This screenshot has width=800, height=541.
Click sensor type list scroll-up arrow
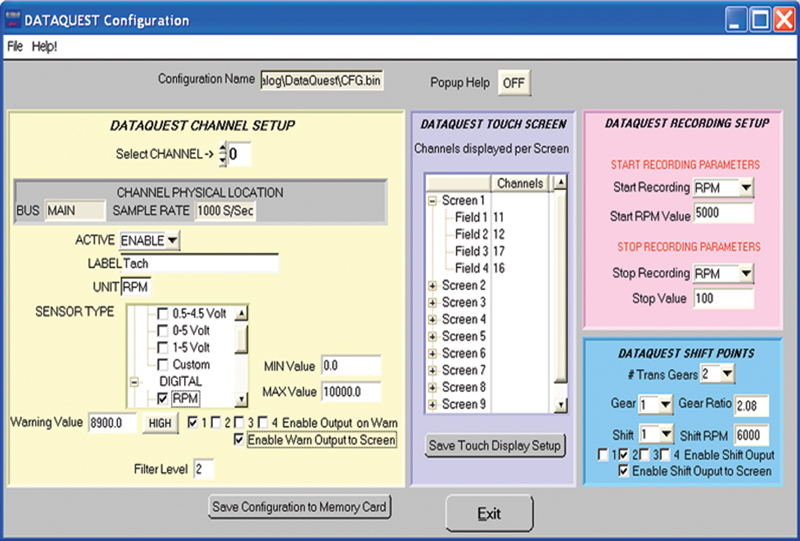pos(242,313)
